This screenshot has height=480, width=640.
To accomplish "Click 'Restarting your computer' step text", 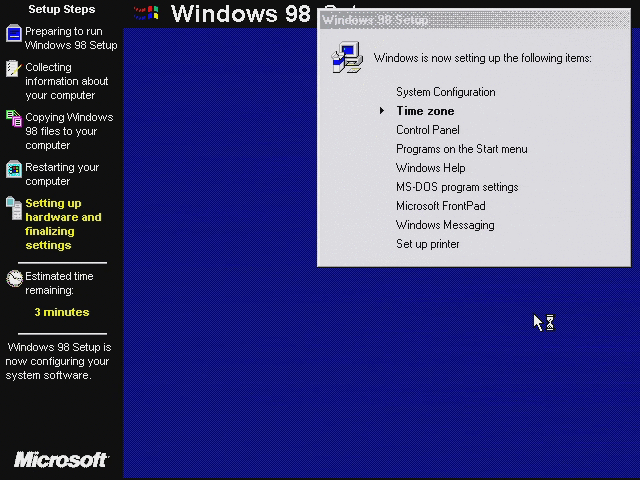I will point(62,174).
